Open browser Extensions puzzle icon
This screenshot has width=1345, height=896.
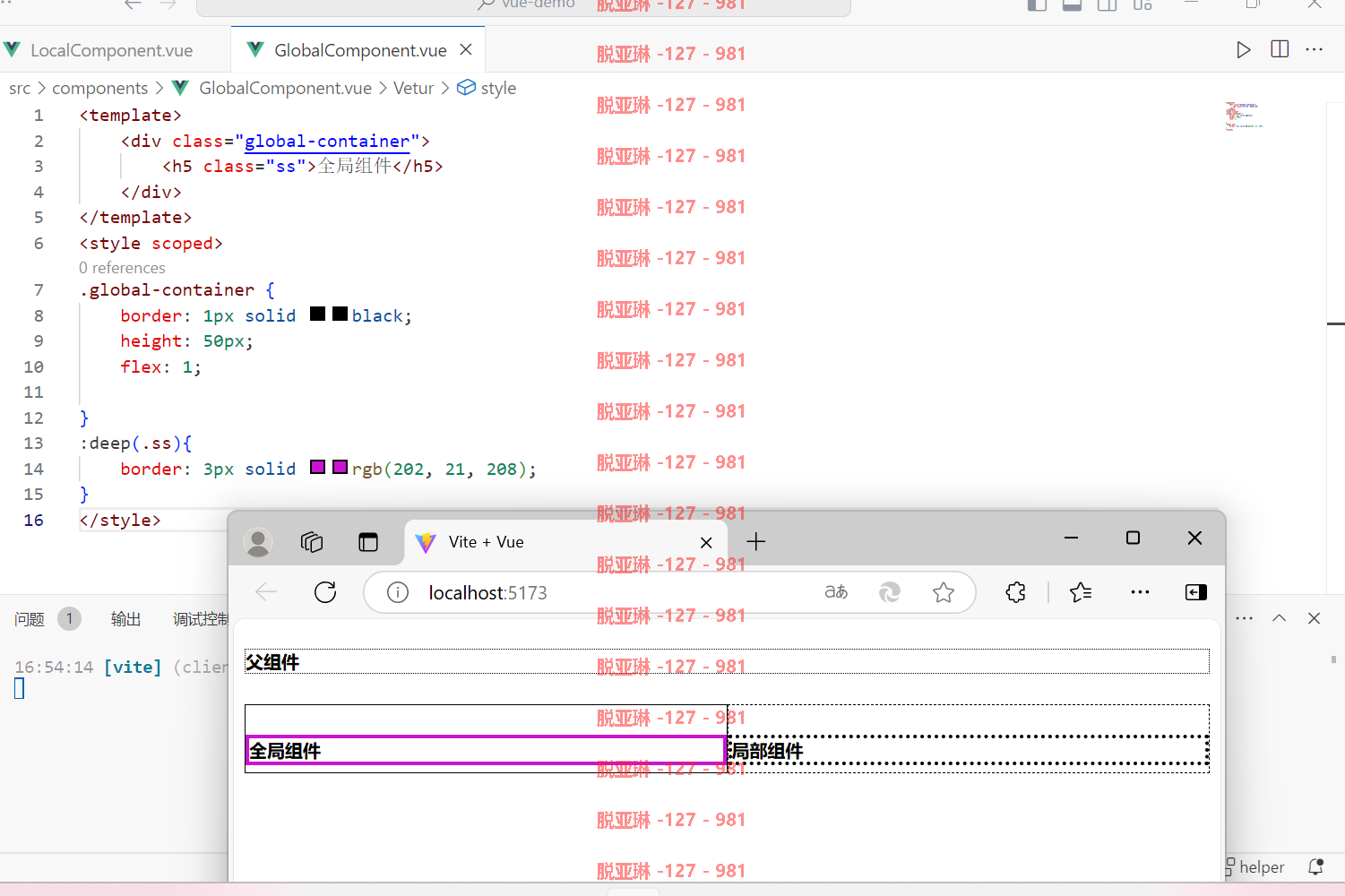(1015, 592)
